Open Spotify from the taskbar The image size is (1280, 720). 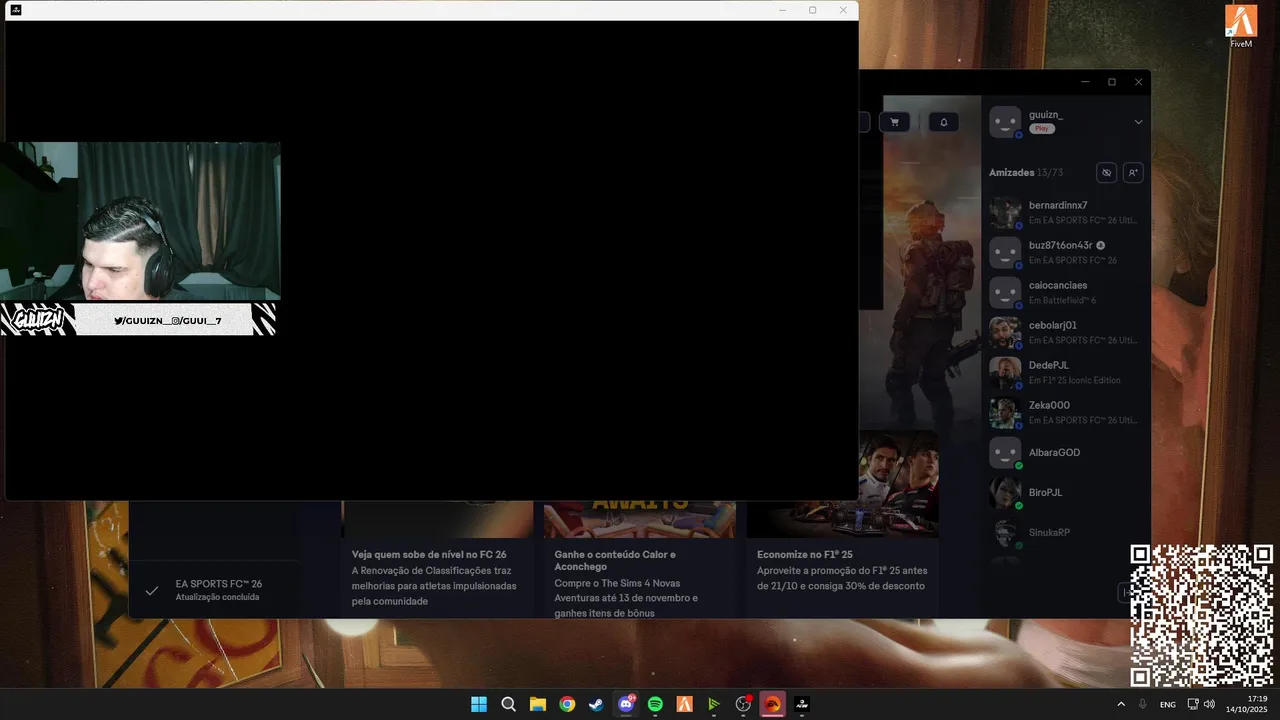[x=655, y=704]
